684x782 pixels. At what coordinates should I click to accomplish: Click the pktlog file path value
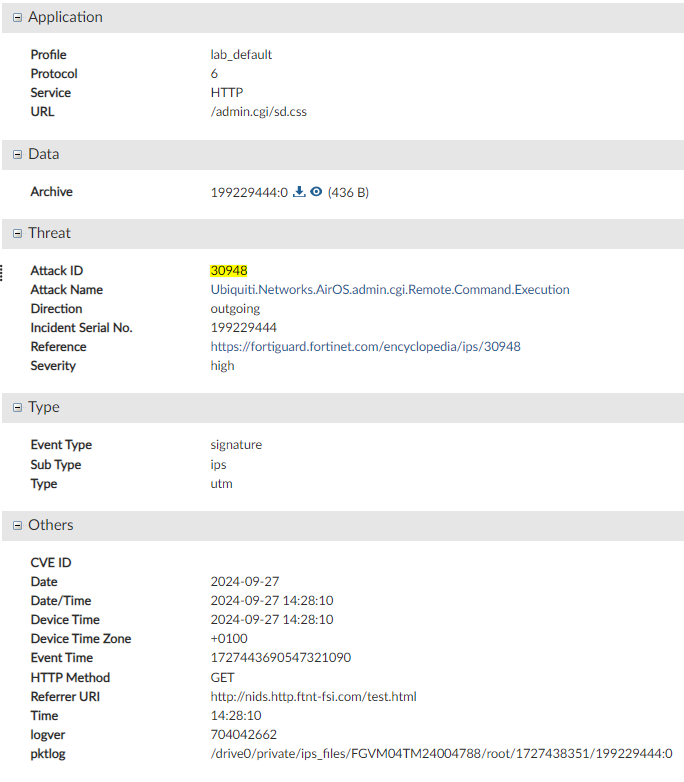click(x=441, y=754)
